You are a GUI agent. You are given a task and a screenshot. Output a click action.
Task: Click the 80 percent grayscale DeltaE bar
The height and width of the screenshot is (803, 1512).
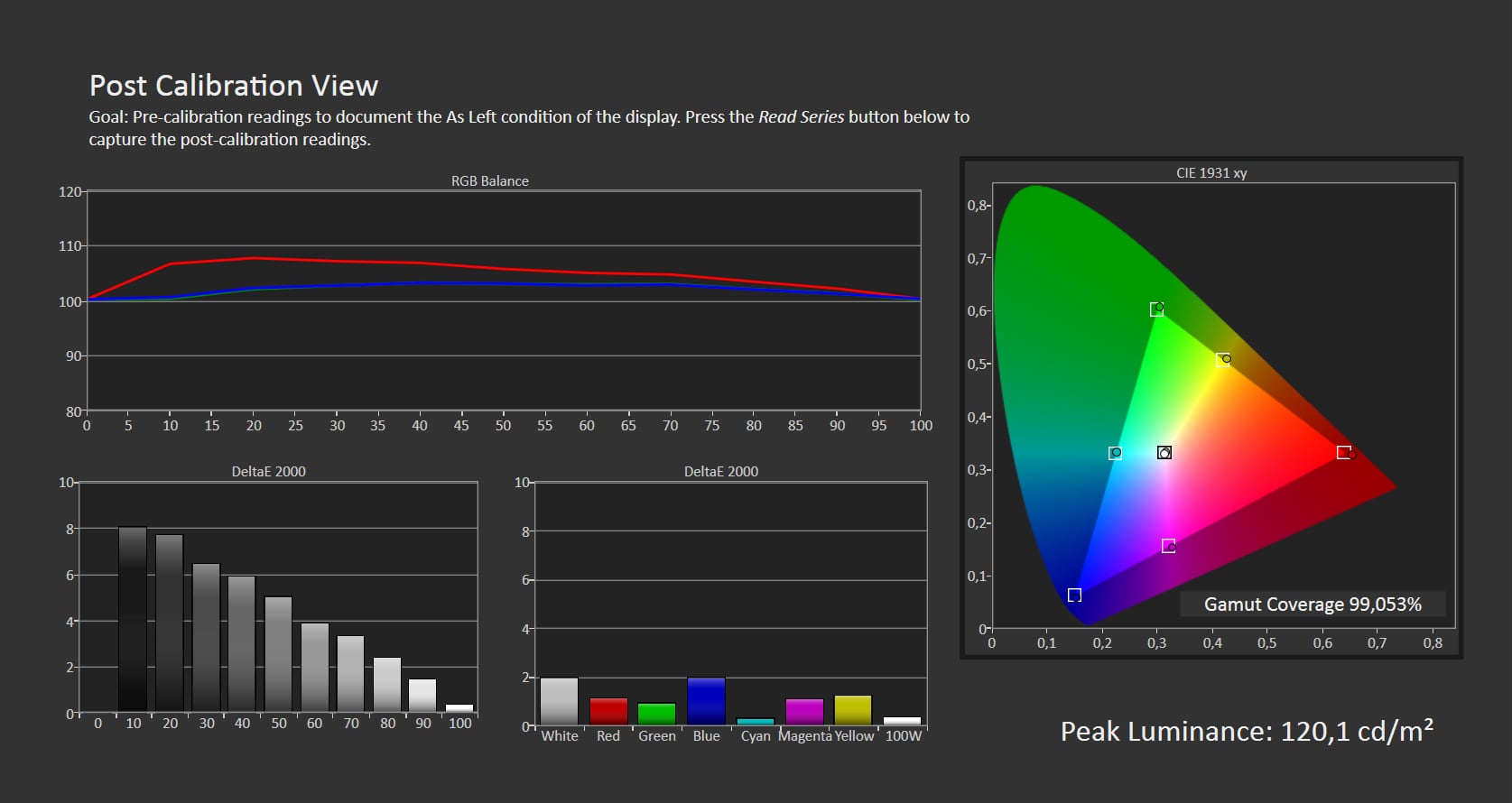(387, 685)
